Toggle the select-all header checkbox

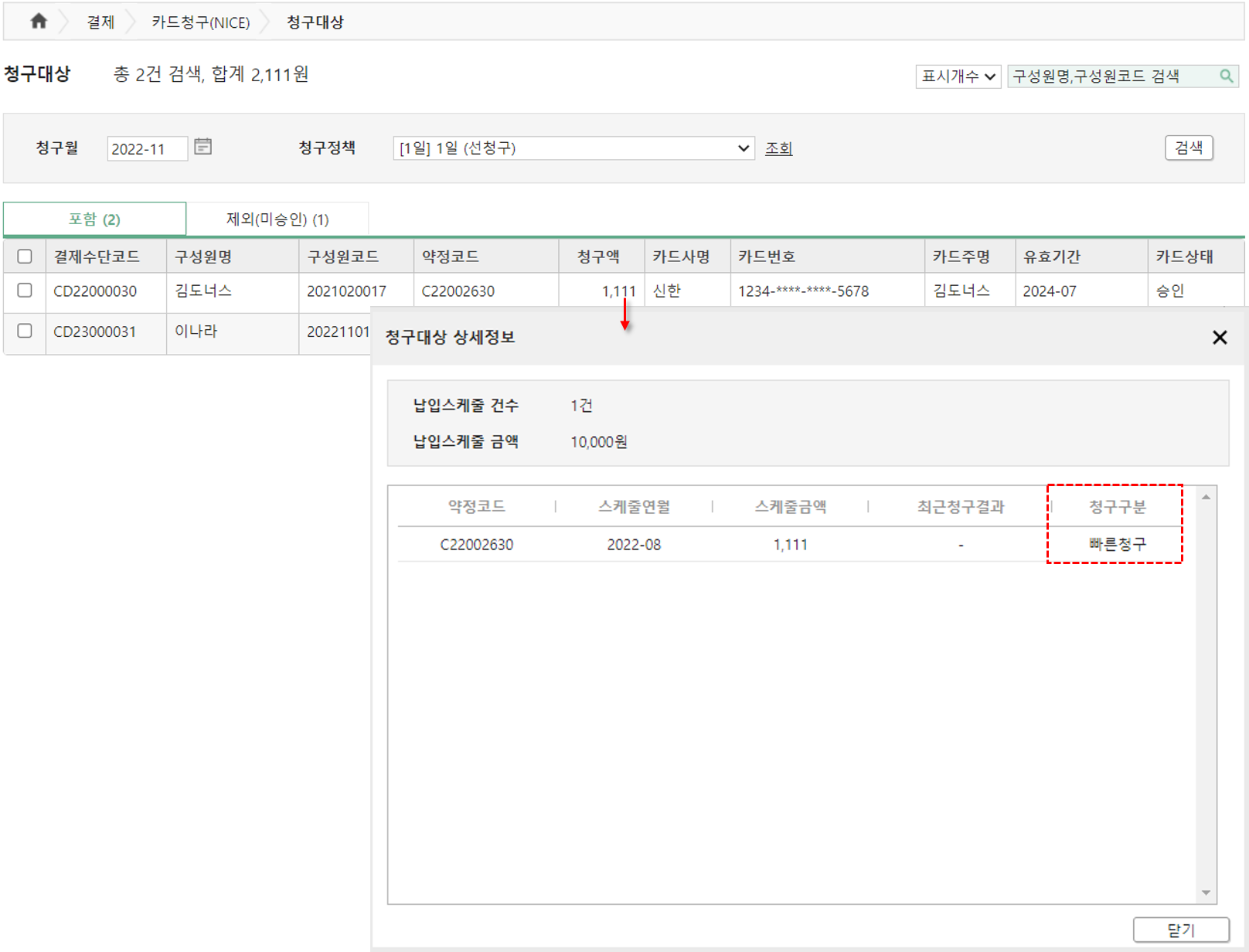(x=25, y=257)
